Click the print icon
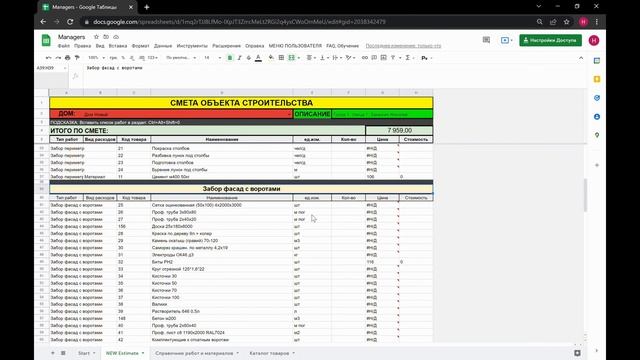 pyautogui.click(x=68, y=58)
